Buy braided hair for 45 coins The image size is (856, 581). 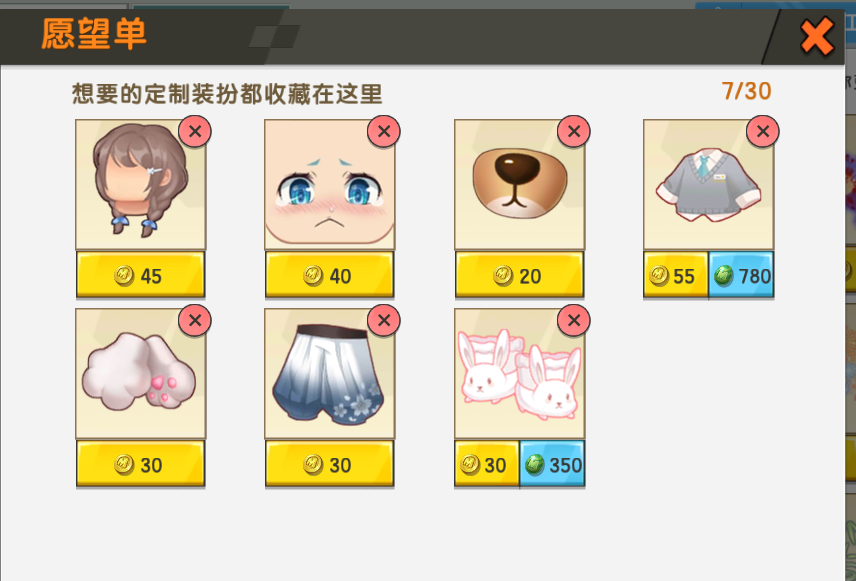pos(140,275)
